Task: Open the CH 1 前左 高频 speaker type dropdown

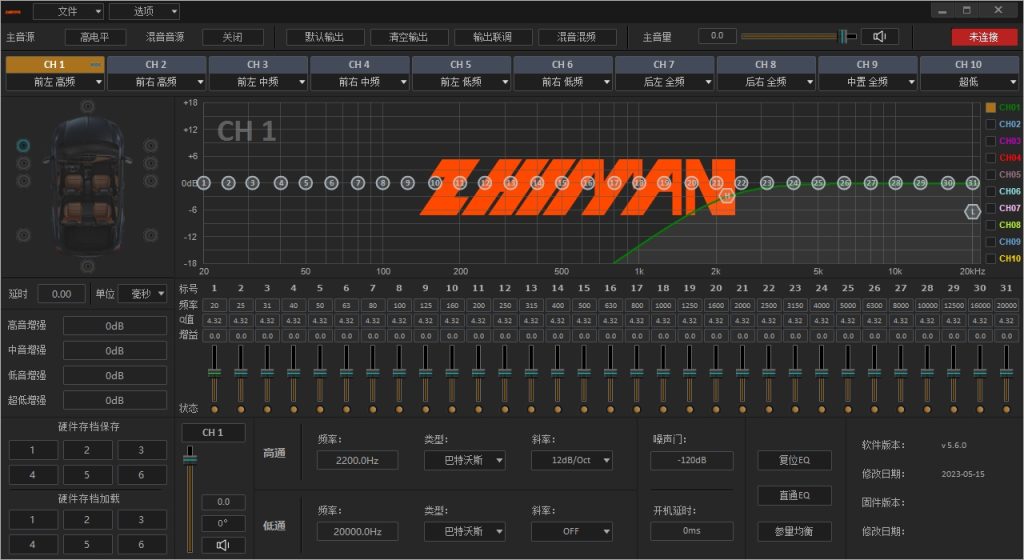Action: (x=55, y=82)
